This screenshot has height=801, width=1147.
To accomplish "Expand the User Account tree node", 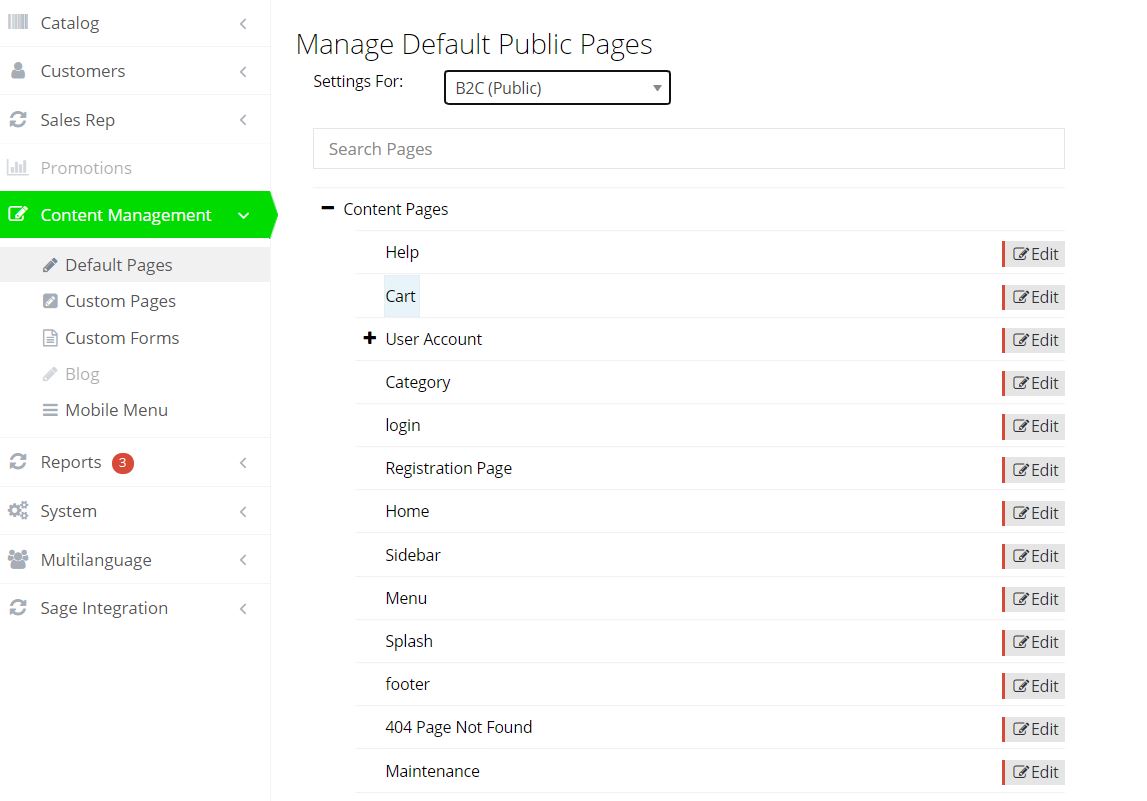I will pyautogui.click(x=369, y=339).
